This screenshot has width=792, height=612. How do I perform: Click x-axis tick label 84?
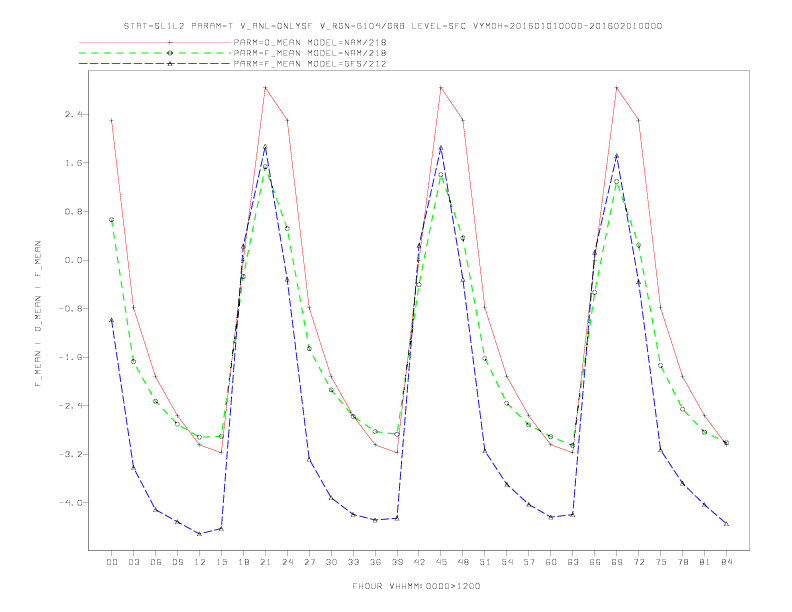pos(726,562)
